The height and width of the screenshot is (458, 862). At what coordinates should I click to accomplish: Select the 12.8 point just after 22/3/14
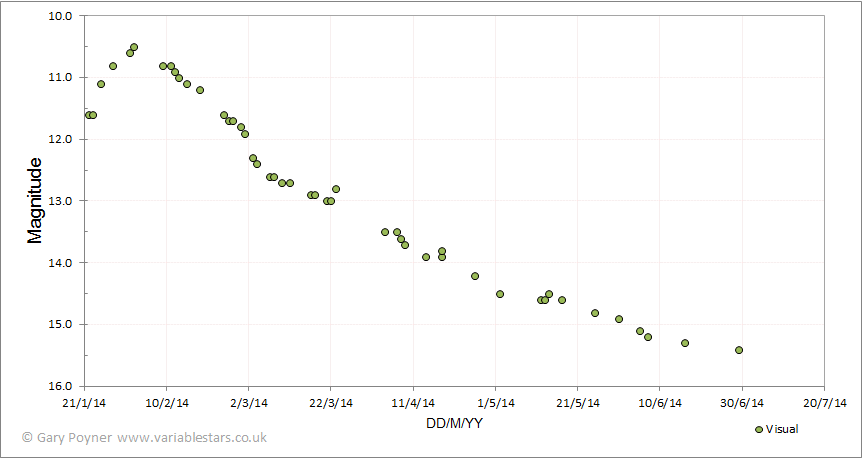click(336, 189)
